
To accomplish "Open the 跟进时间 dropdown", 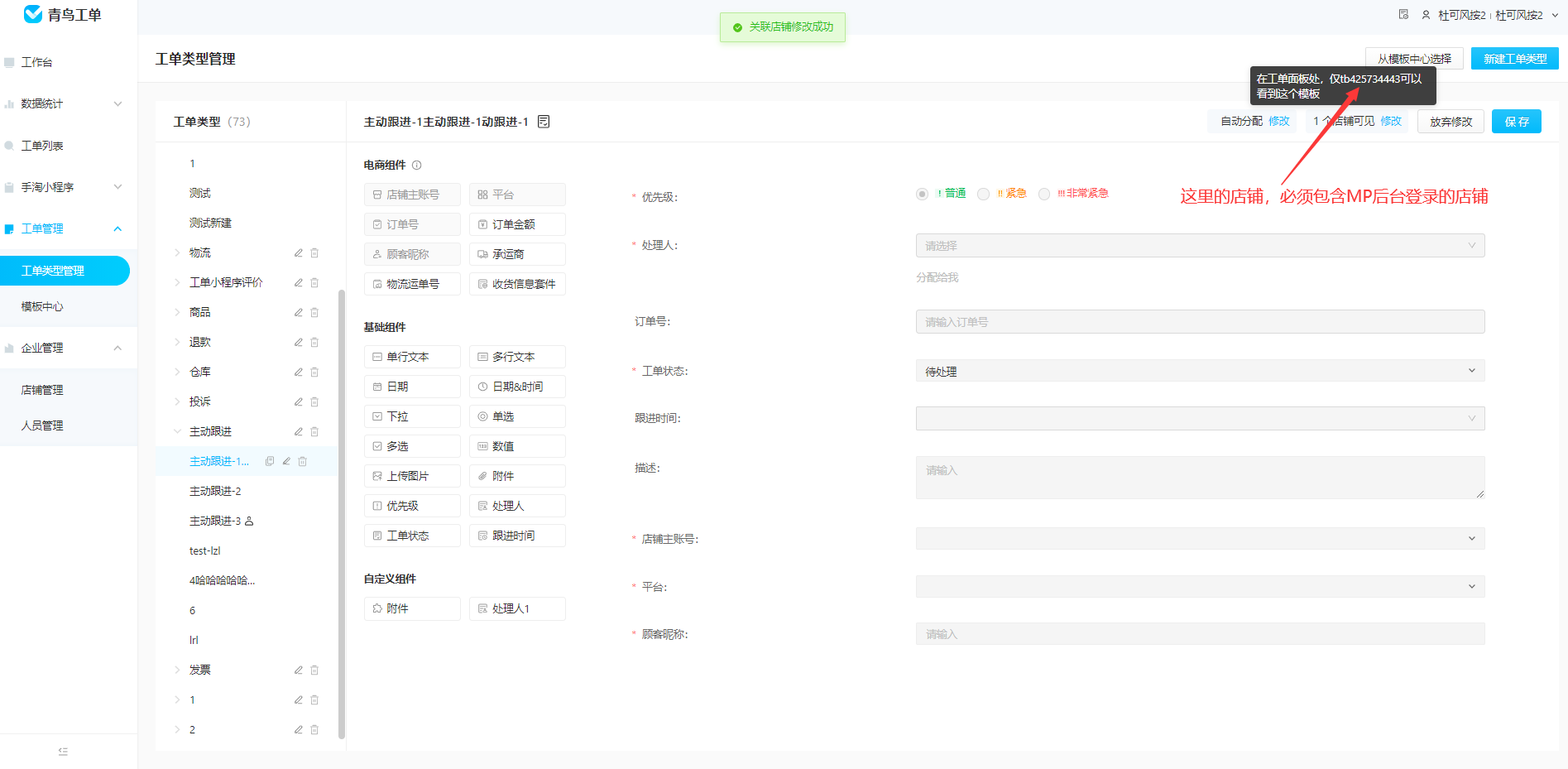I will pos(1200,419).
